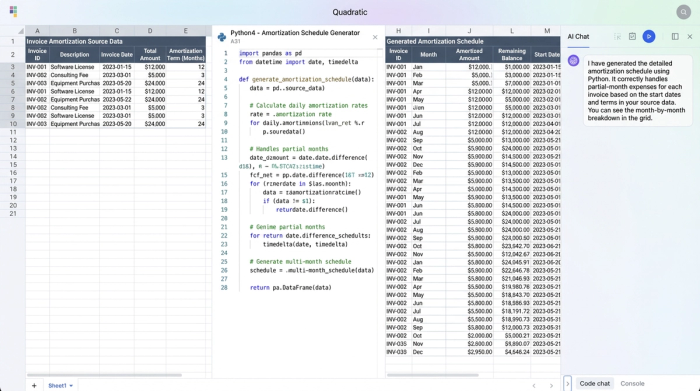The image size is (700, 391).
Task: Select column D header
Action: pos(150,31)
